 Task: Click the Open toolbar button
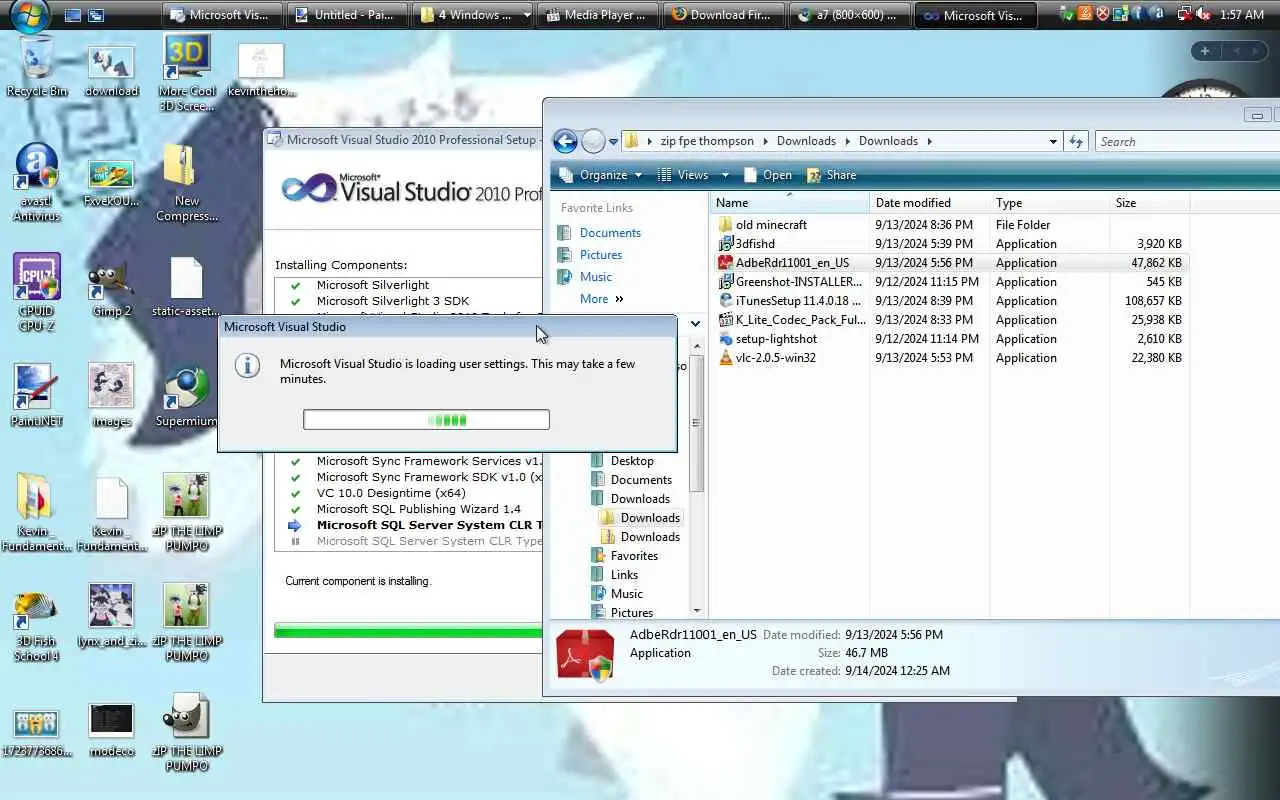(766, 175)
